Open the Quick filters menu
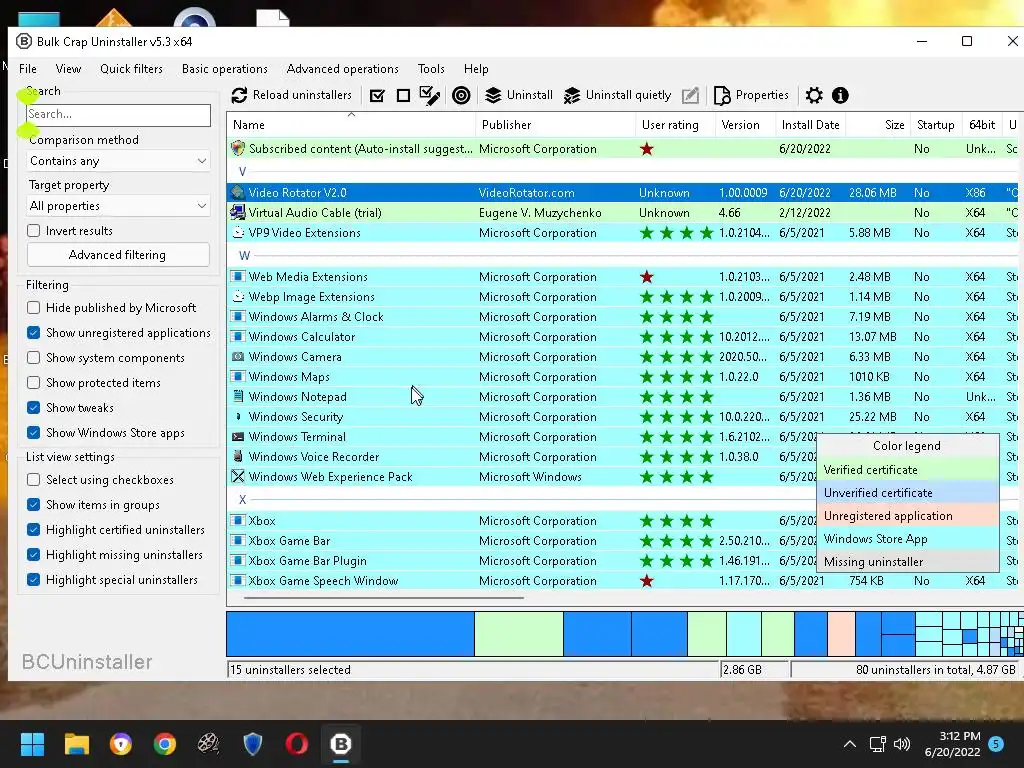Viewport: 1024px width, 768px height. tap(131, 69)
